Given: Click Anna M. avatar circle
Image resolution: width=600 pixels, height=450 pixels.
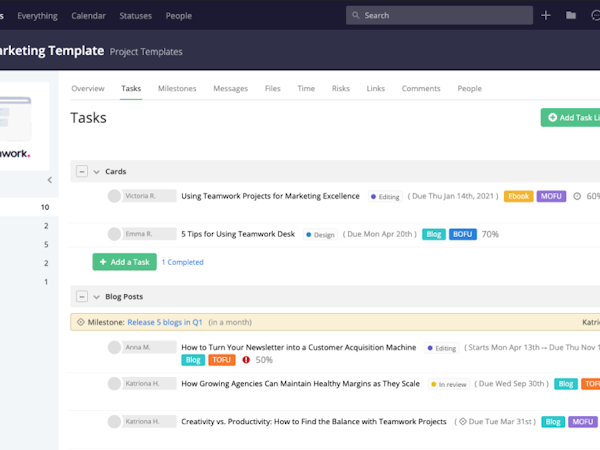Looking at the screenshot, I should tap(114, 347).
